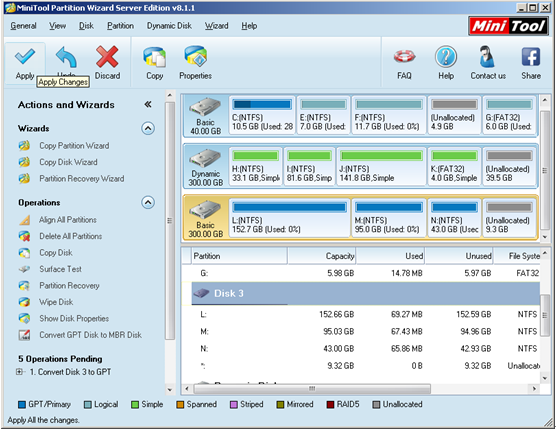The height and width of the screenshot is (429, 556).
Task: Open the Help menu
Action: (249, 26)
